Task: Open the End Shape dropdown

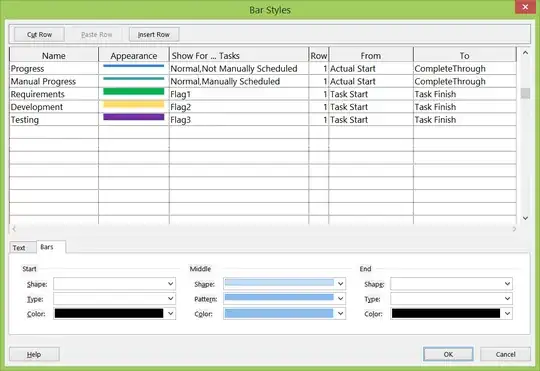Action: (451, 284)
